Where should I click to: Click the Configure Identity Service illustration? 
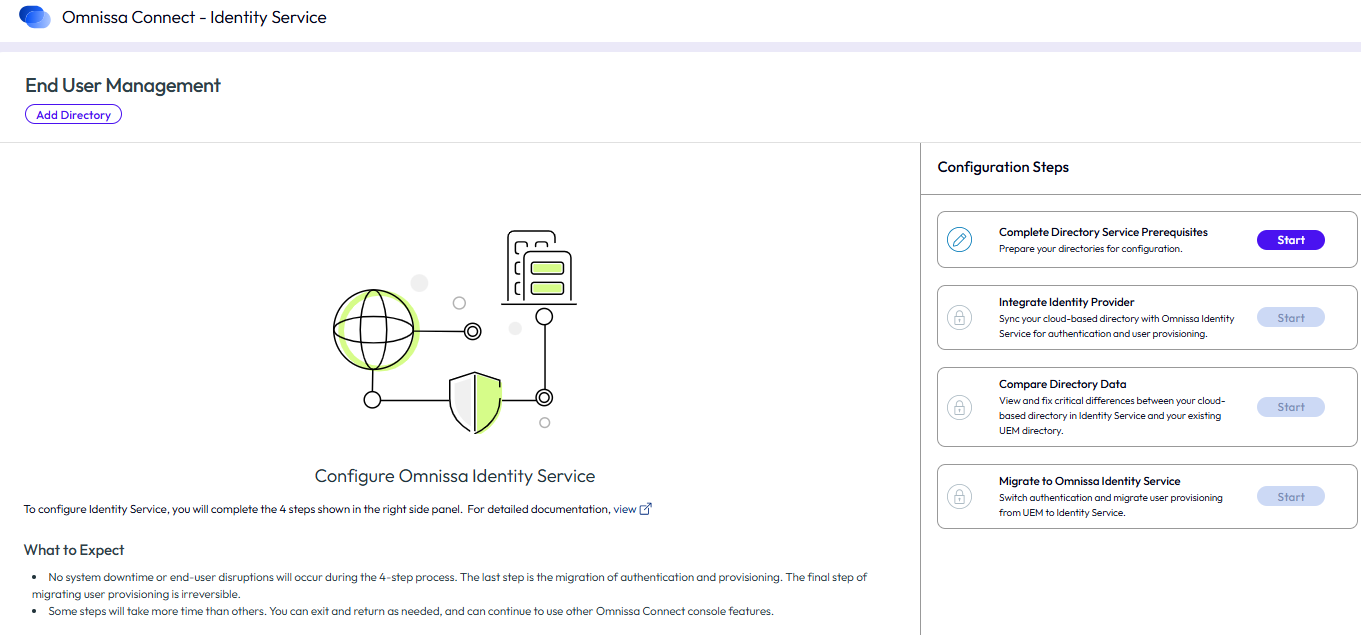click(x=455, y=332)
